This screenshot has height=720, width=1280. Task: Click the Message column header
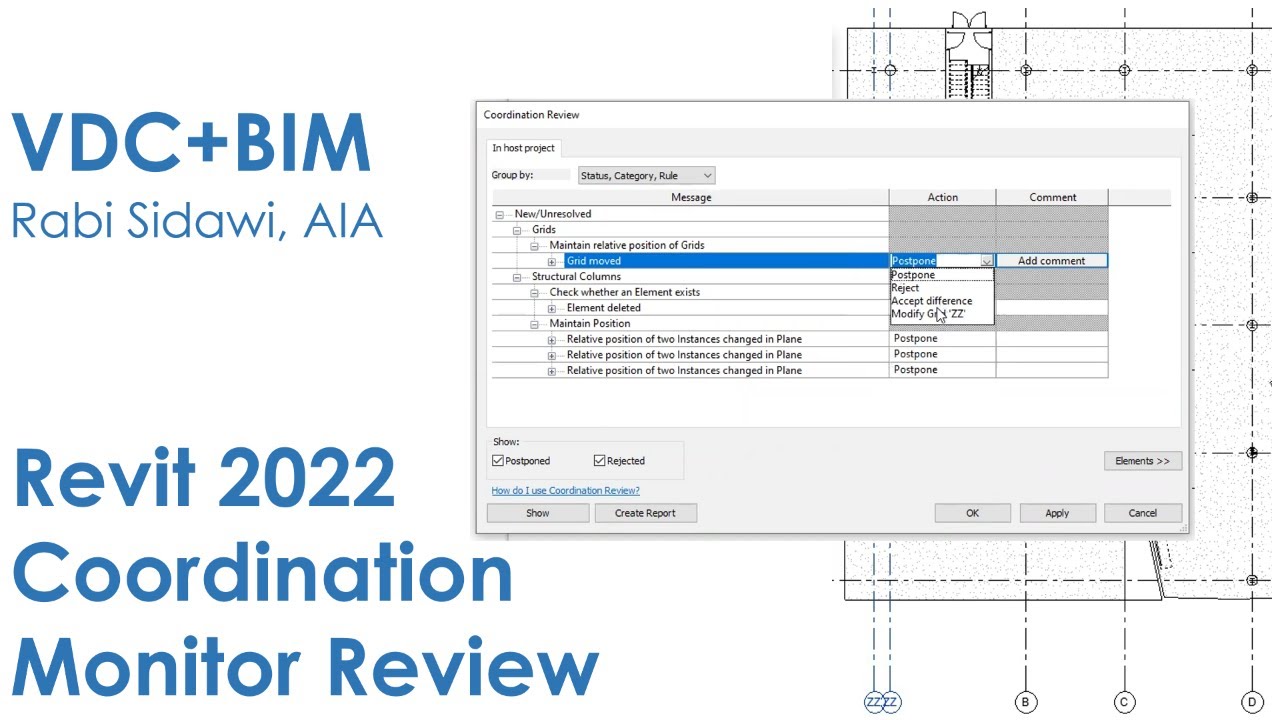691,197
